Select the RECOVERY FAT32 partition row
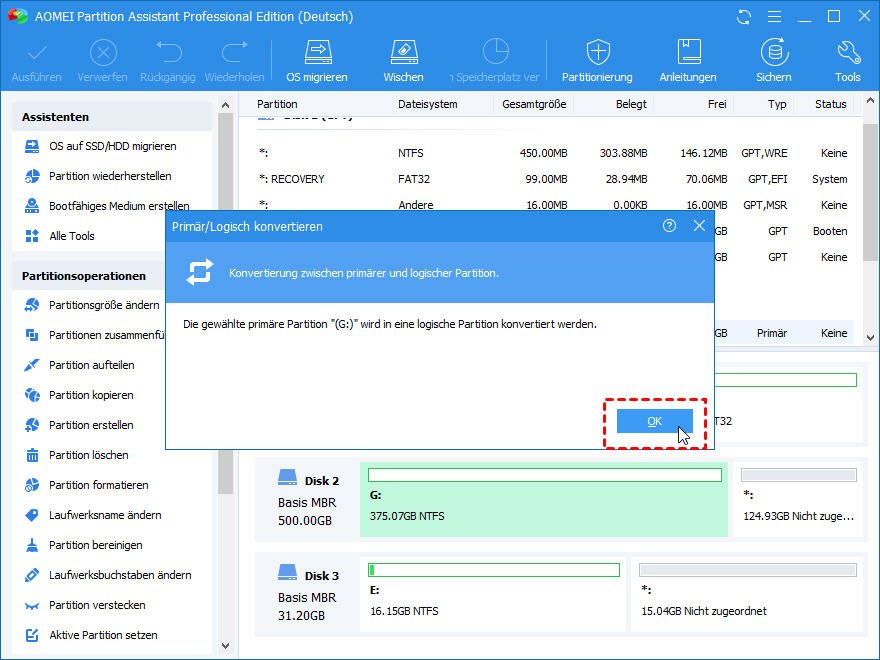 pyautogui.click(x=553, y=180)
